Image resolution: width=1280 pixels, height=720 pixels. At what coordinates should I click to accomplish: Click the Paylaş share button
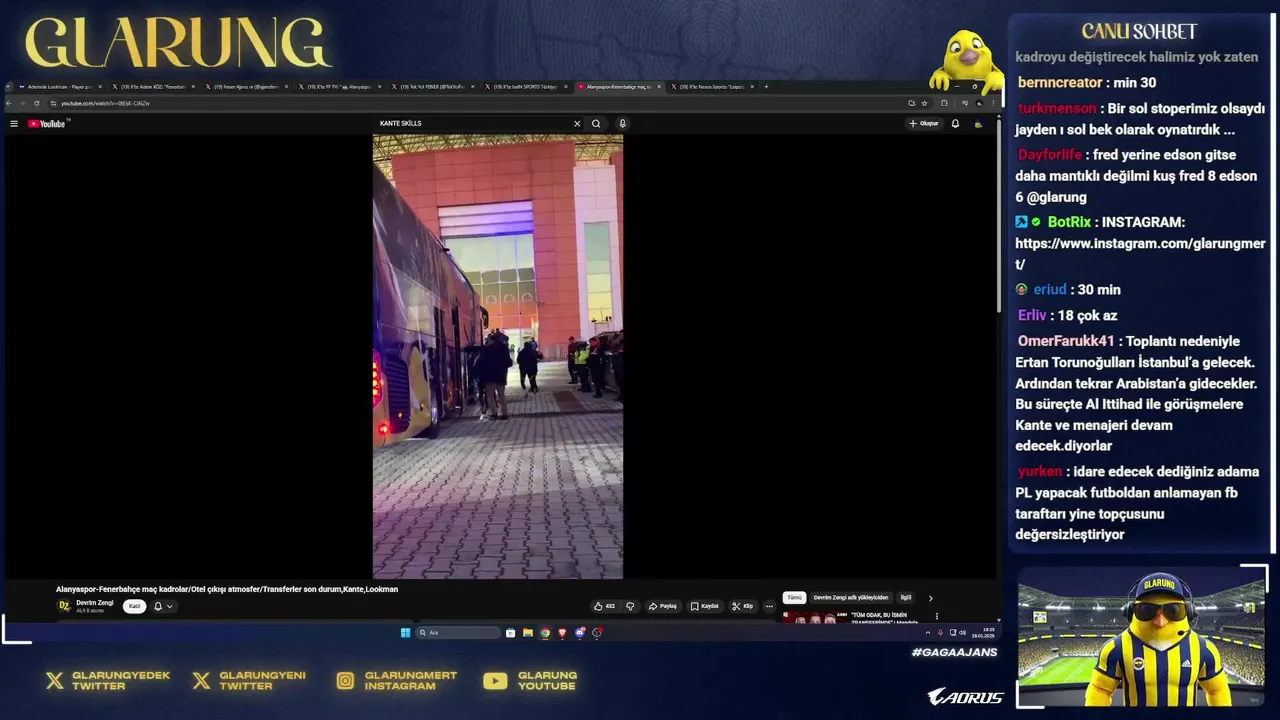coord(663,606)
